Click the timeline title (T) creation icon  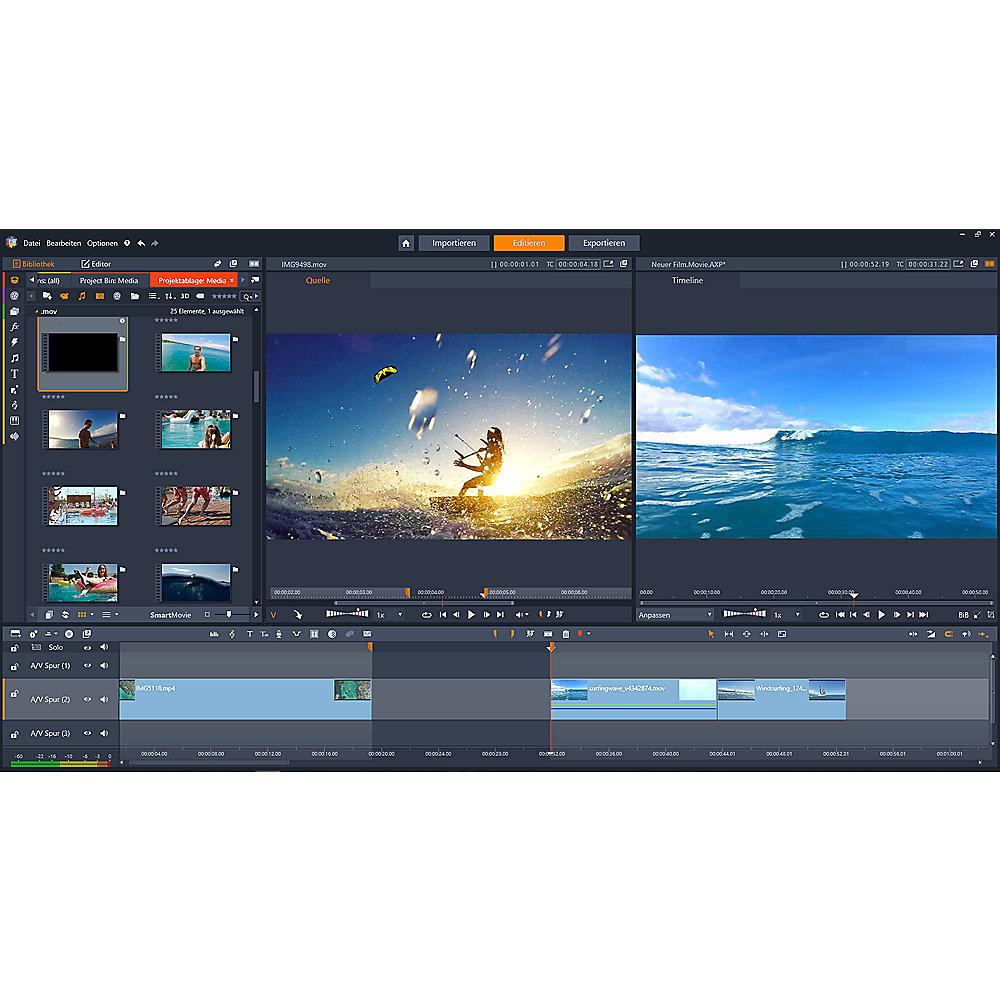(x=249, y=634)
